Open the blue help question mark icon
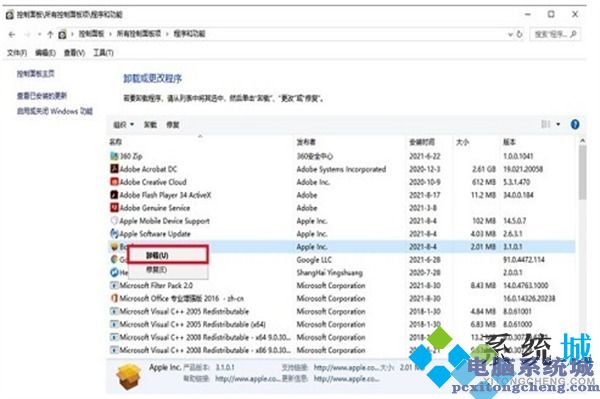The width and height of the screenshot is (600, 399). 575,124
